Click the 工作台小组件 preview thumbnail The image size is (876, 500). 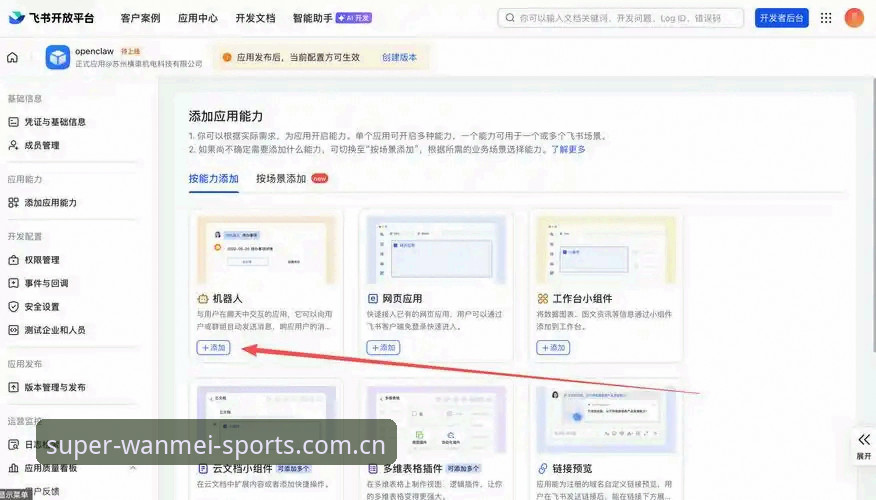click(606, 250)
